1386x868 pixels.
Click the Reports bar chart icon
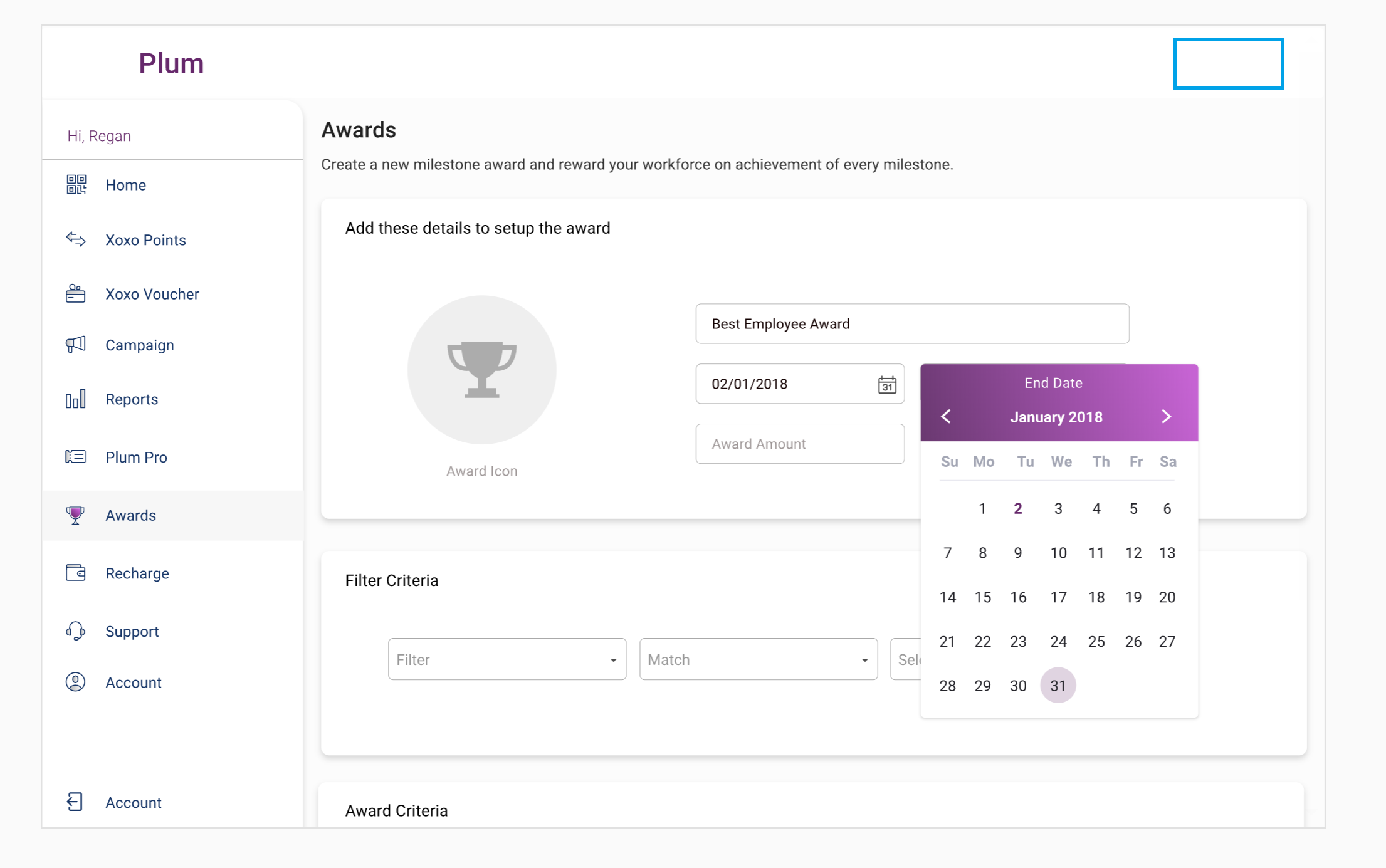pos(76,399)
